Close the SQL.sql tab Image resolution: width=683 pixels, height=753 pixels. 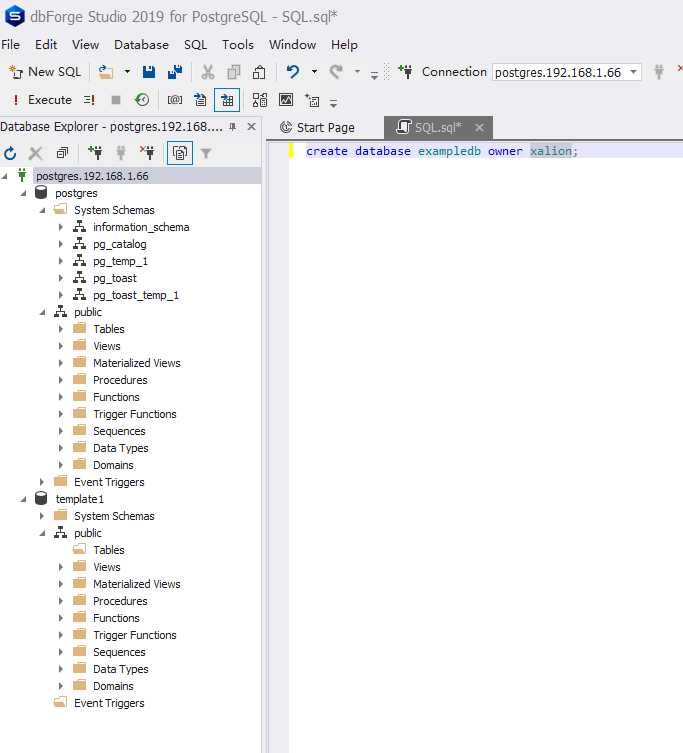coord(479,127)
